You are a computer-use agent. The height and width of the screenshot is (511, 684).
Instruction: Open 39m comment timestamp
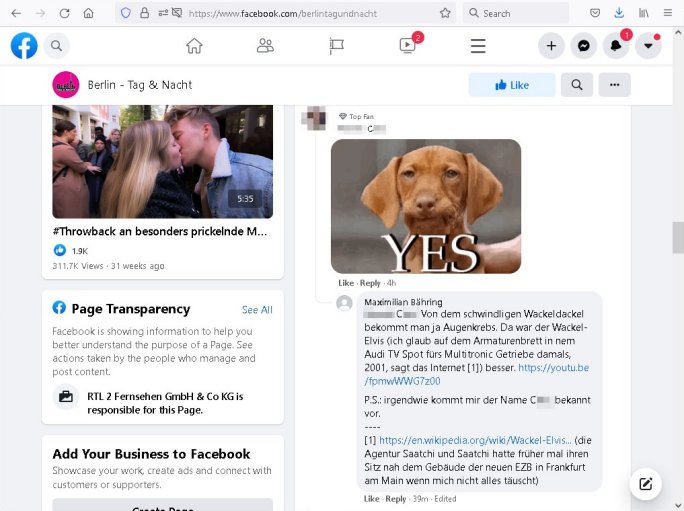pyautogui.click(x=421, y=499)
